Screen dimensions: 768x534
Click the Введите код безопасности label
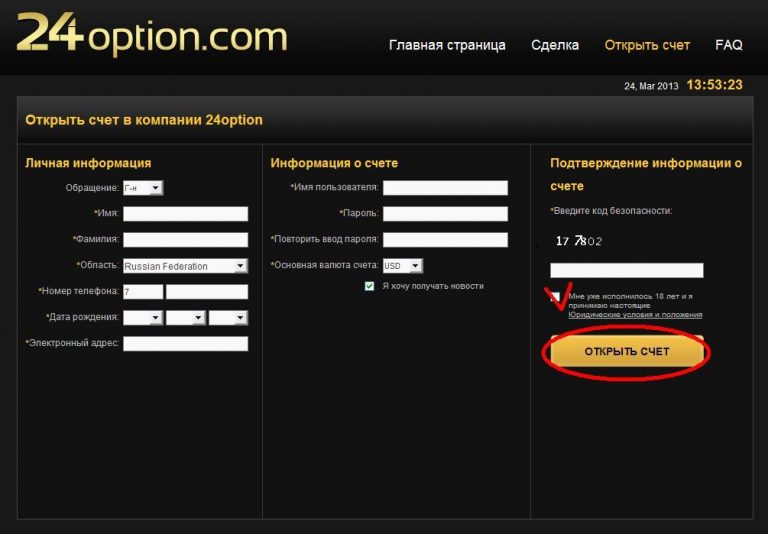pos(611,211)
